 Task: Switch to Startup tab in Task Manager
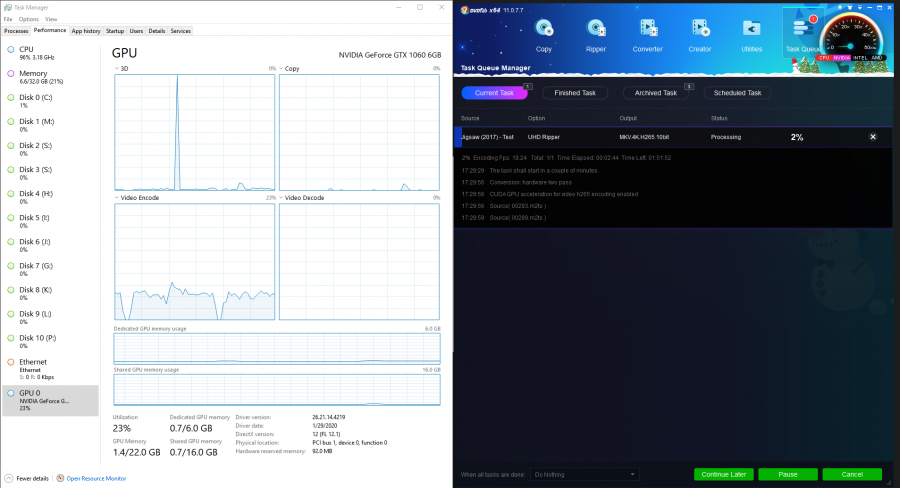(x=115, y=31)
